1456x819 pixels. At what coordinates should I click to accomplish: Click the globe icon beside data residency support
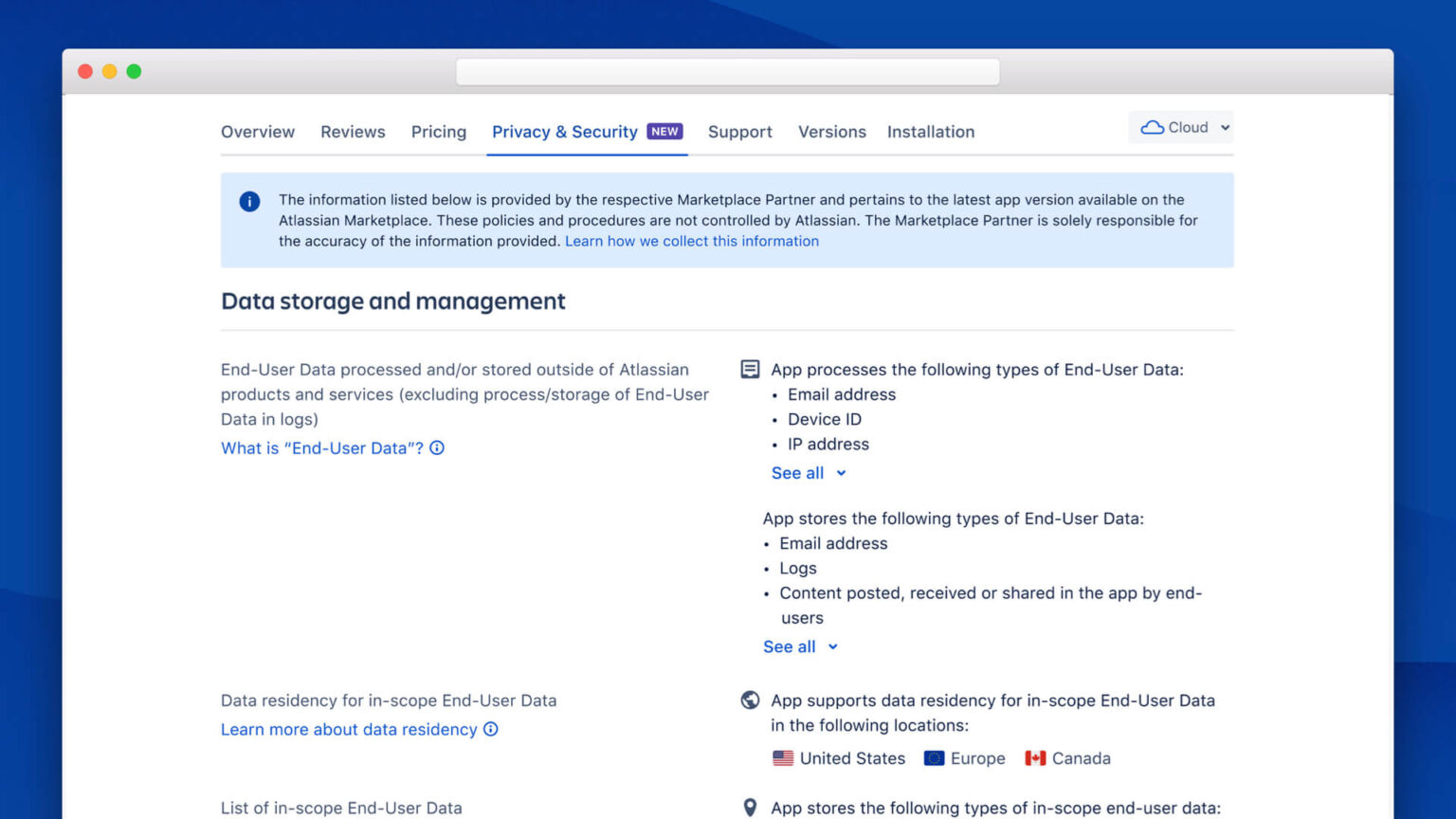(750, 700)
